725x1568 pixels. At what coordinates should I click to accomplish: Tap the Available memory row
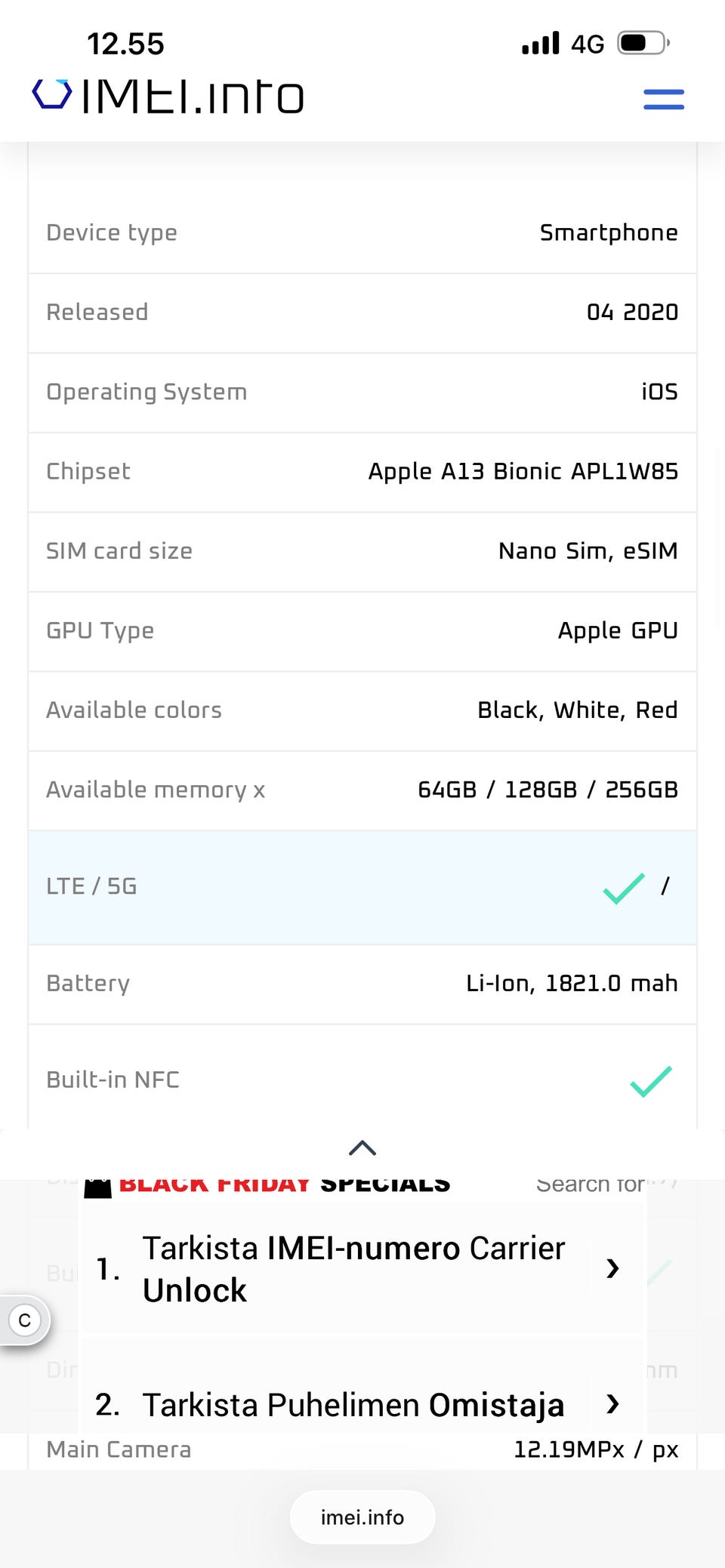362,790
